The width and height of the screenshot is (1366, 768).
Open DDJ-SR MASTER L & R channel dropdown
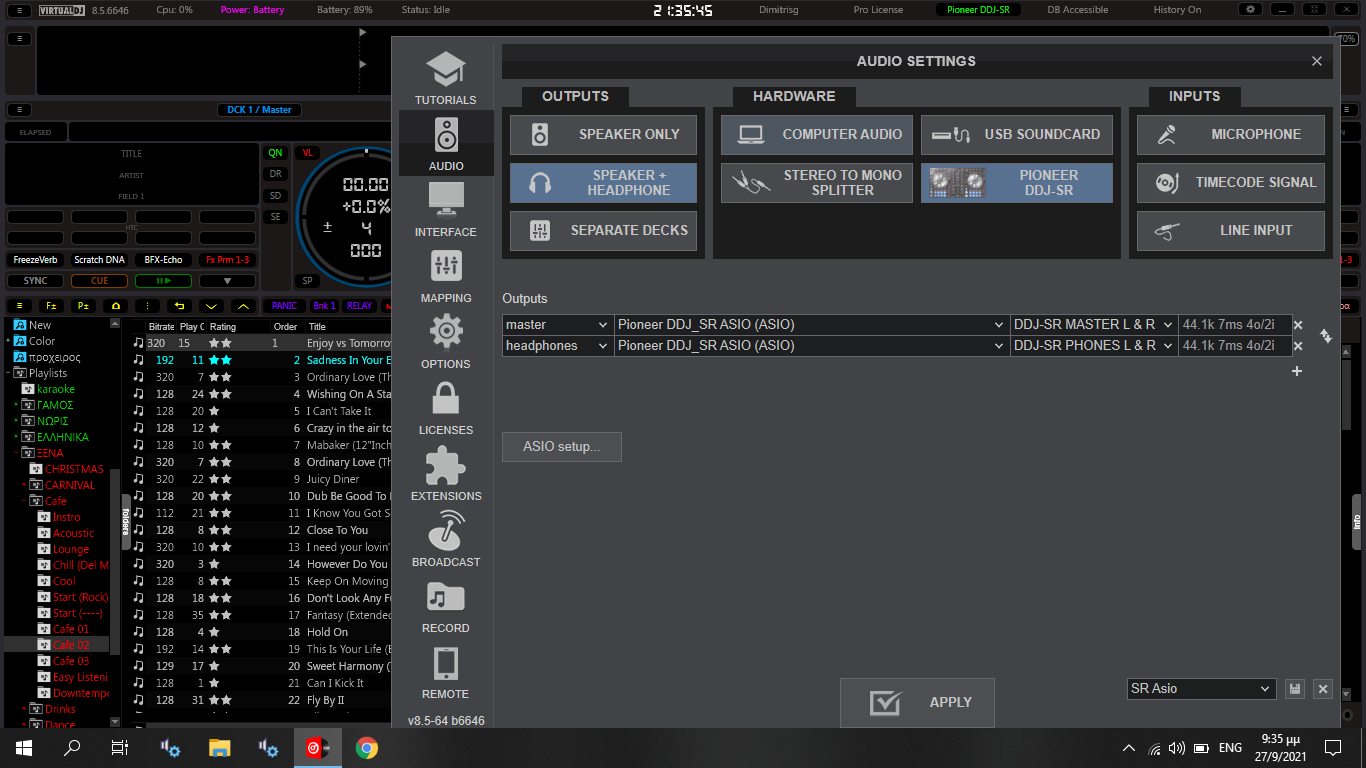click(1094, 325)
